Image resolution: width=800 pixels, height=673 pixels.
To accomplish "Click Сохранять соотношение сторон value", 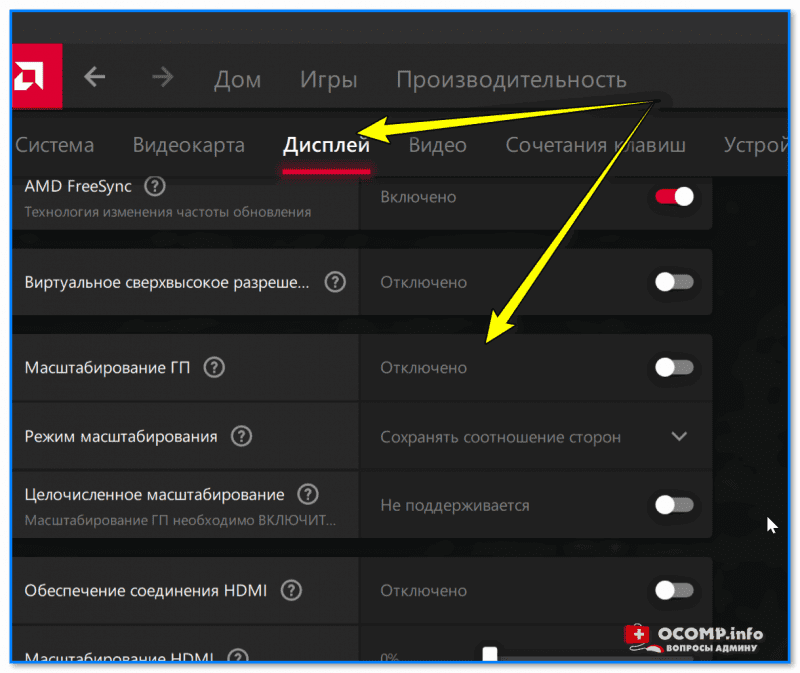I will tap(501, 437).
